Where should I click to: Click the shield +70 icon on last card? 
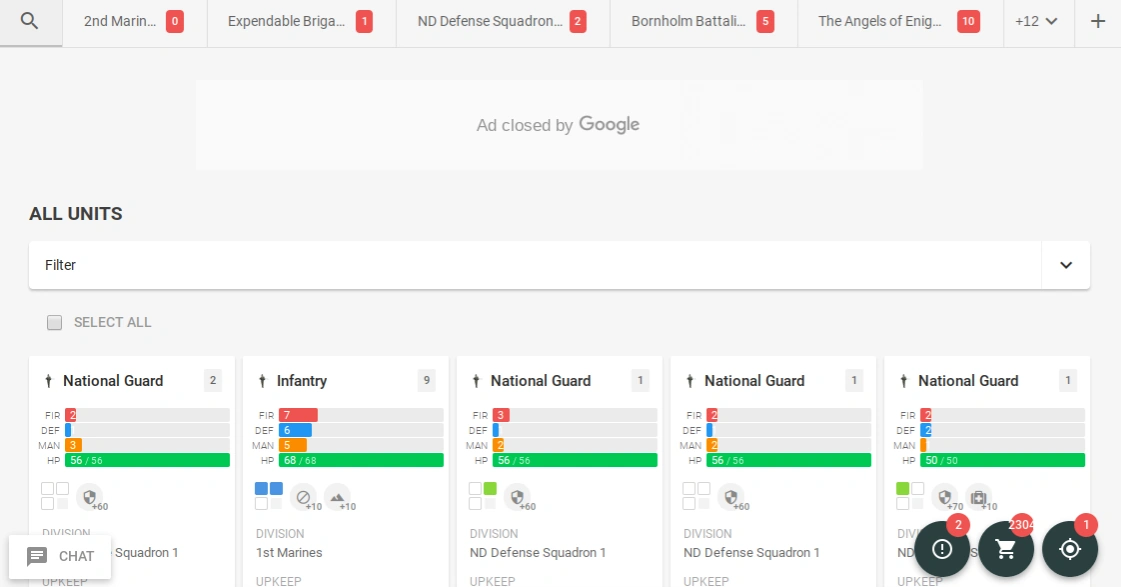(944, 497)
